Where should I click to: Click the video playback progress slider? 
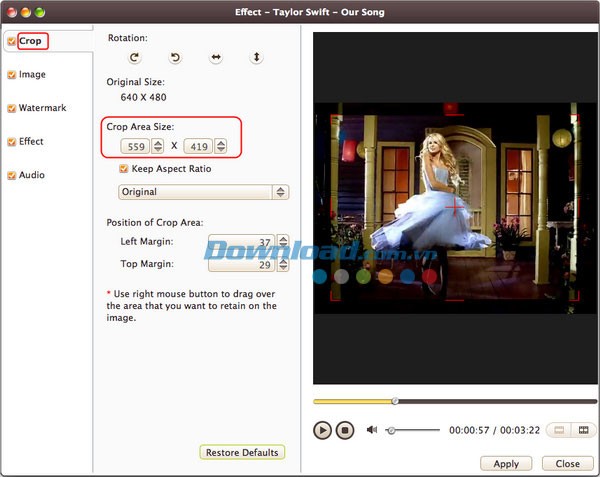point(450,401)
